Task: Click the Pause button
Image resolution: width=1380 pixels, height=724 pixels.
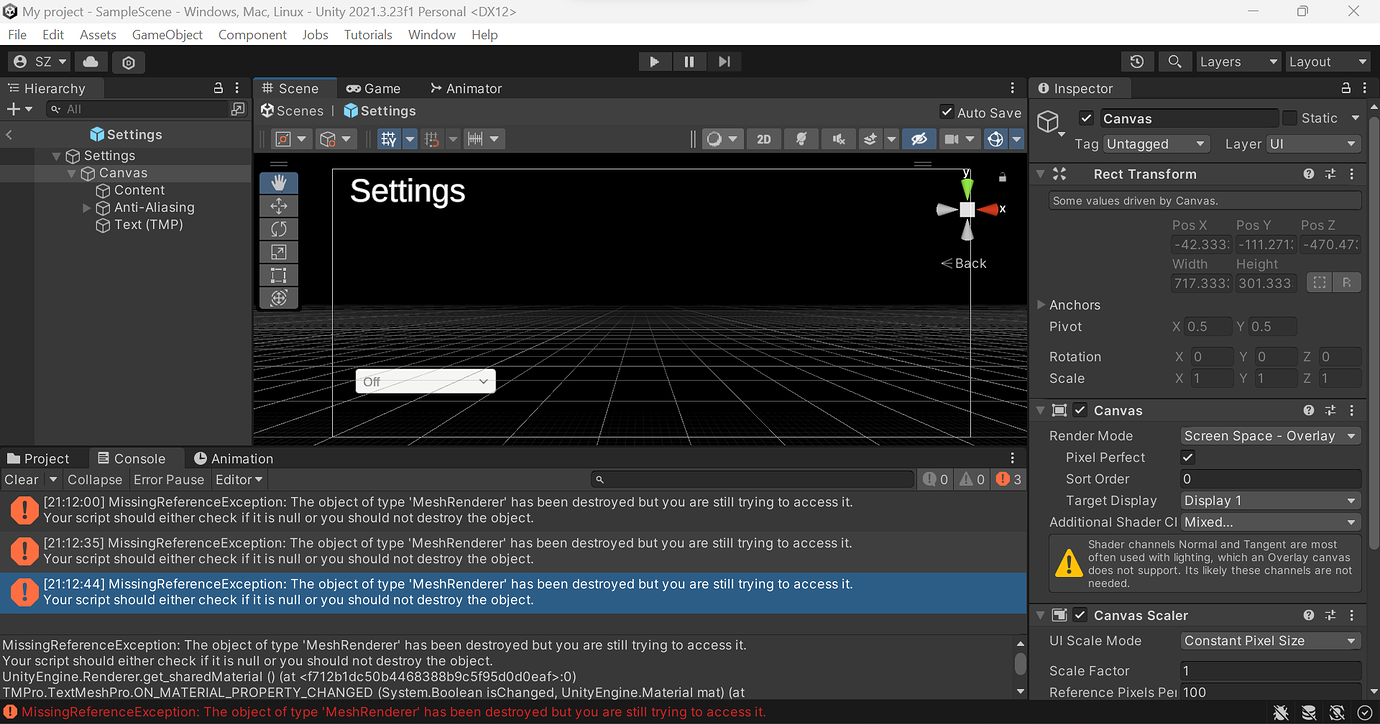Action: pos(689,62)
